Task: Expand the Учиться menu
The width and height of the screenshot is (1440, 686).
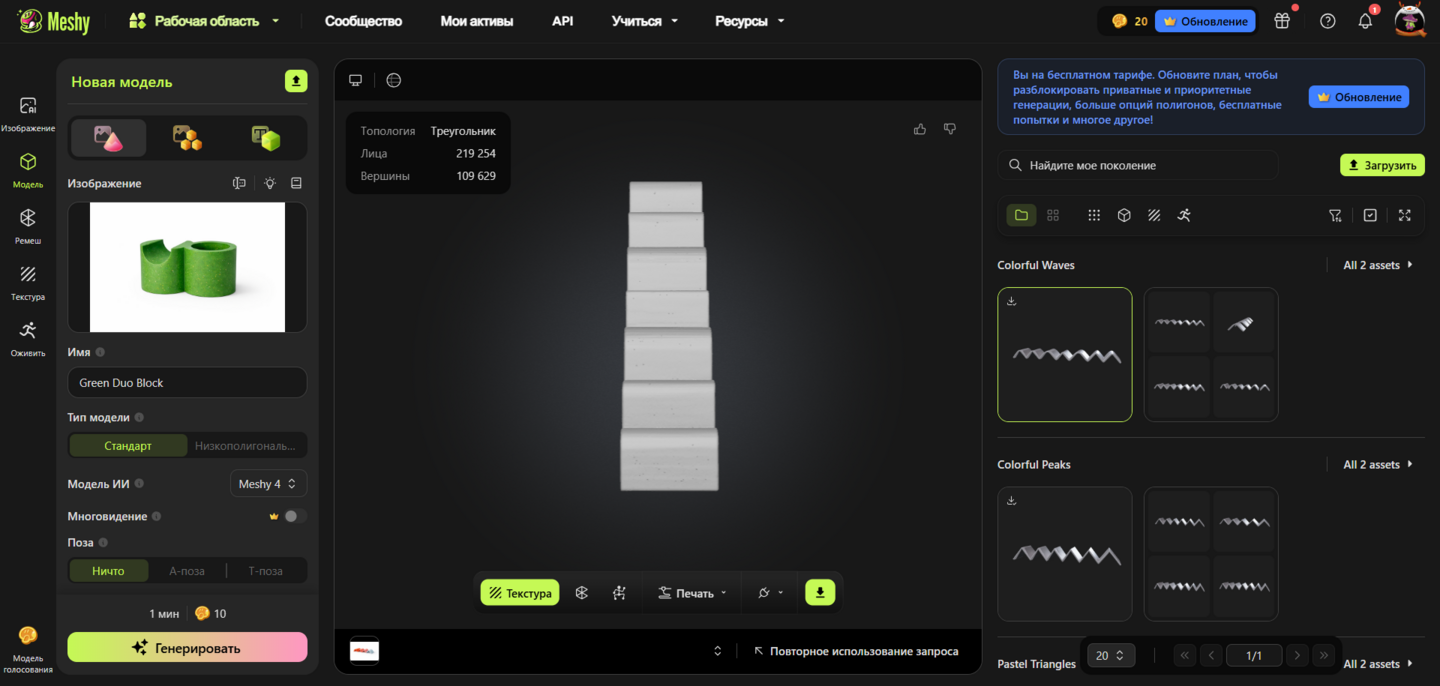Action: click(x=645, y=21)
